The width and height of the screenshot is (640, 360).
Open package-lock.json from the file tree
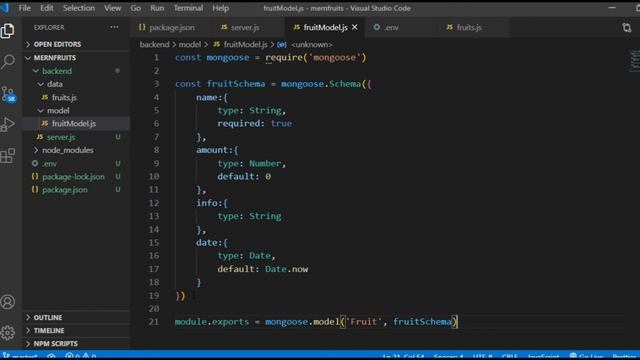tap(73, 176)
